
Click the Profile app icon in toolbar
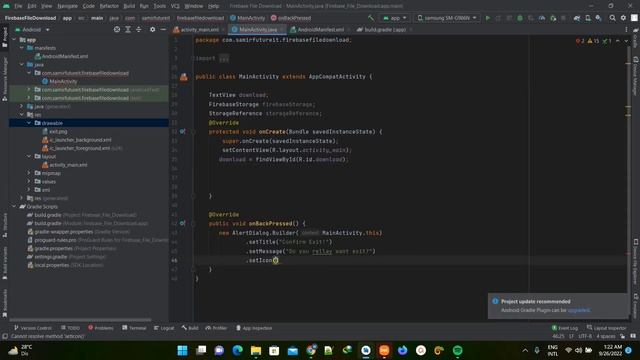coord(542,18)
